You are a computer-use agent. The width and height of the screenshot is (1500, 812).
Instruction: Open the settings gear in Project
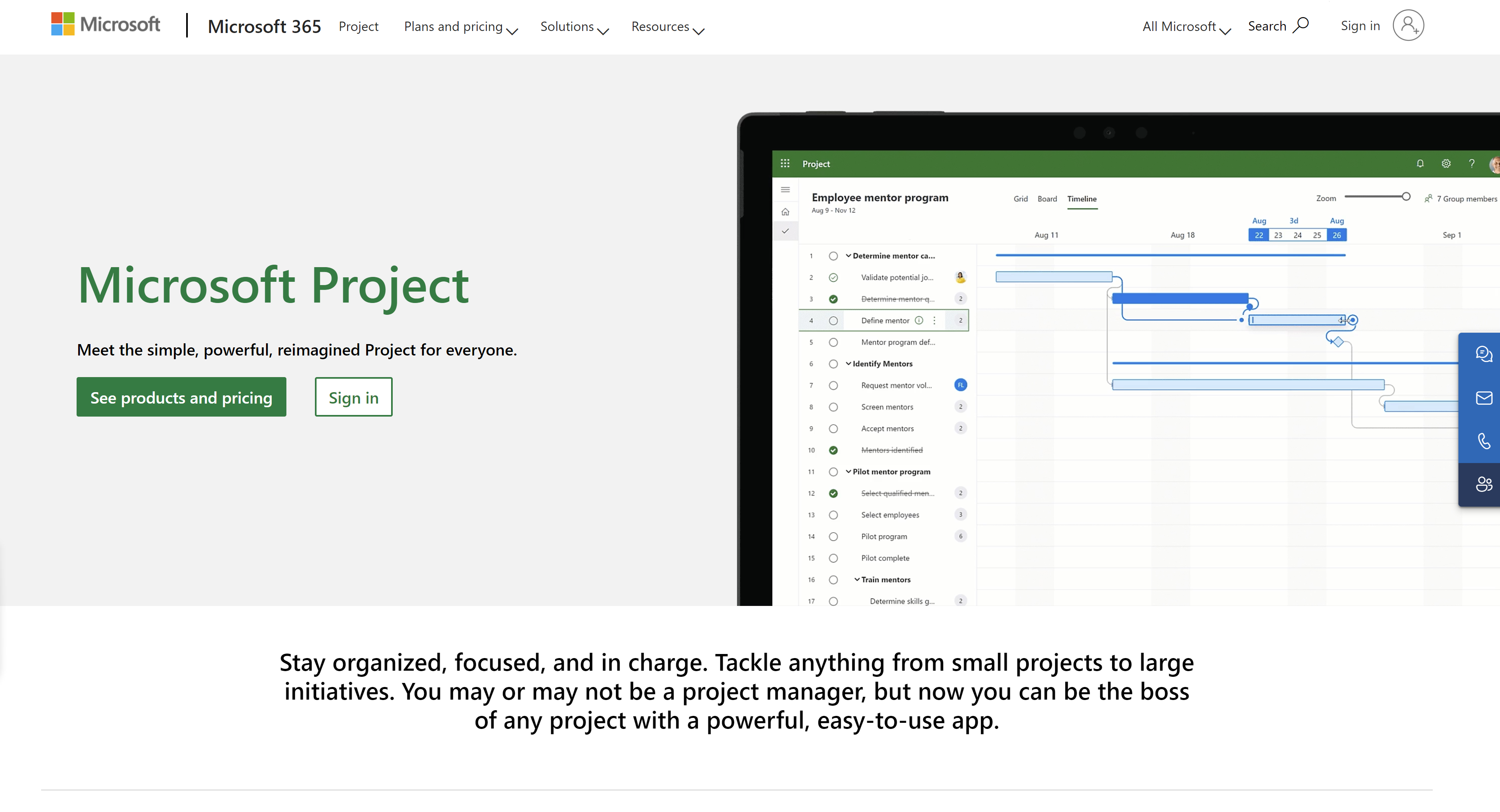click(x=1446, y=164)
